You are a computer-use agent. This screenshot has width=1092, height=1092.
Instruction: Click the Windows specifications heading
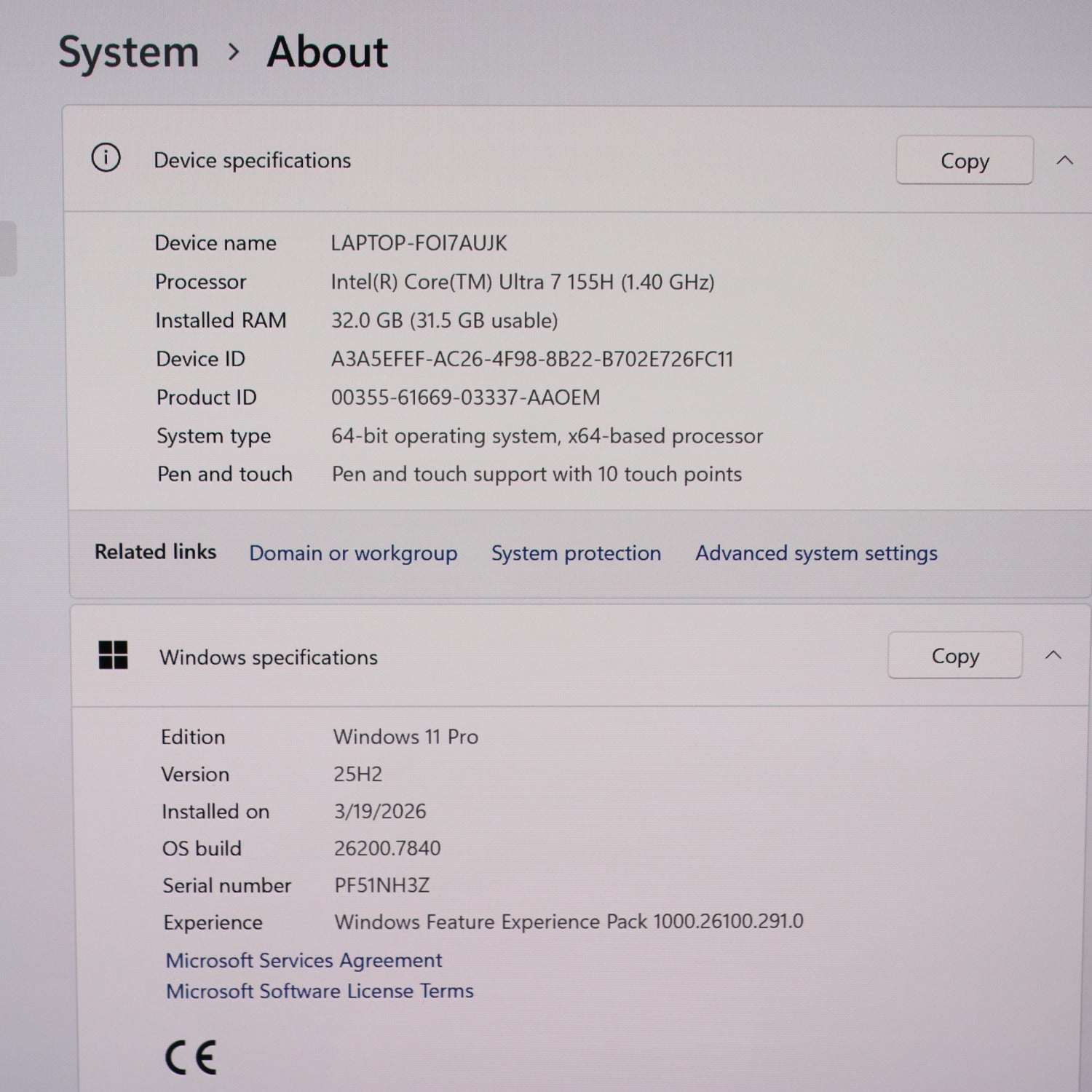click(269, 657)
